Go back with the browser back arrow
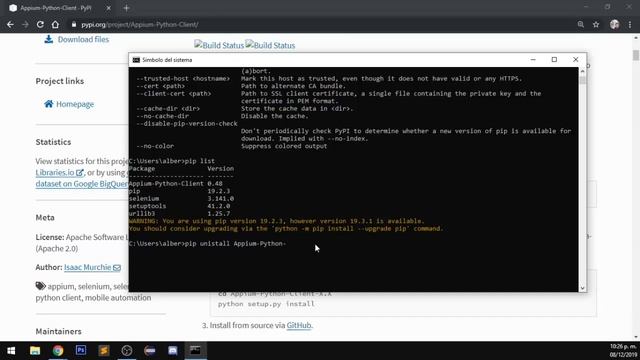640x360 pixels. [10, 24]
